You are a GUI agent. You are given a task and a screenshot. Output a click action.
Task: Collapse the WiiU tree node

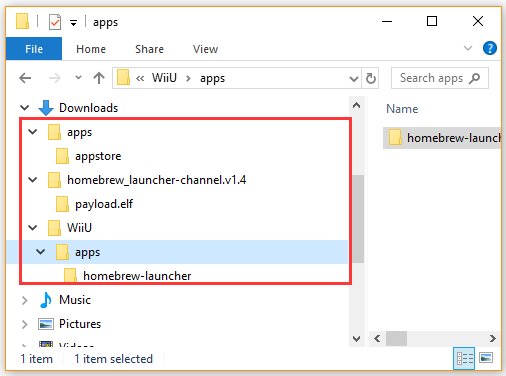(32, 228)
